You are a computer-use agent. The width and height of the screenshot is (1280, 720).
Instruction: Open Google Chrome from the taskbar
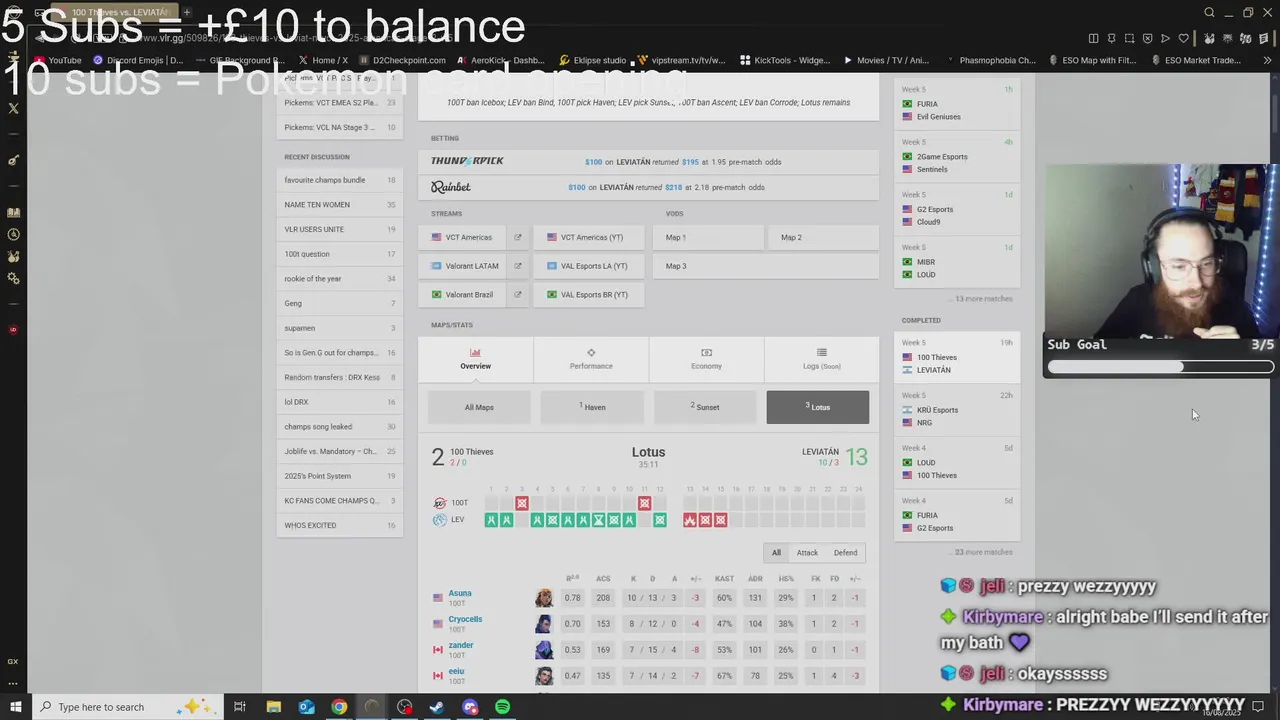coord(339,707)
